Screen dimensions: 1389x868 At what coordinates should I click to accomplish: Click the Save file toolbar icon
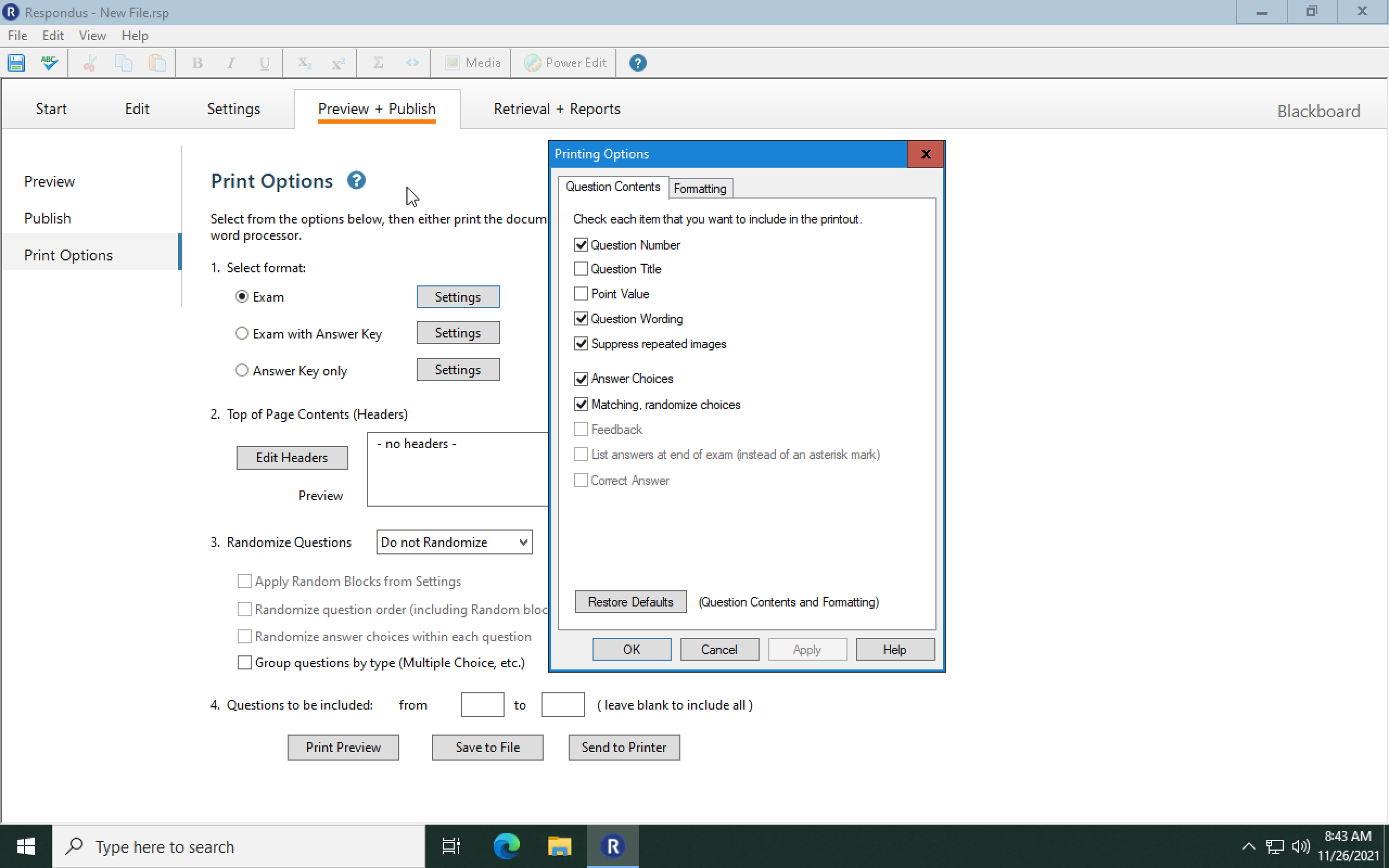coord(16,62)
